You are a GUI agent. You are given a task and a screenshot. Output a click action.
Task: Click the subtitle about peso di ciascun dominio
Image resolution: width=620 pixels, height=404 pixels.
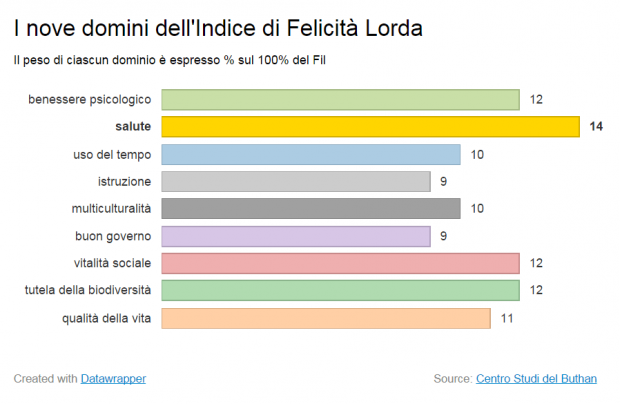(170, 60)
